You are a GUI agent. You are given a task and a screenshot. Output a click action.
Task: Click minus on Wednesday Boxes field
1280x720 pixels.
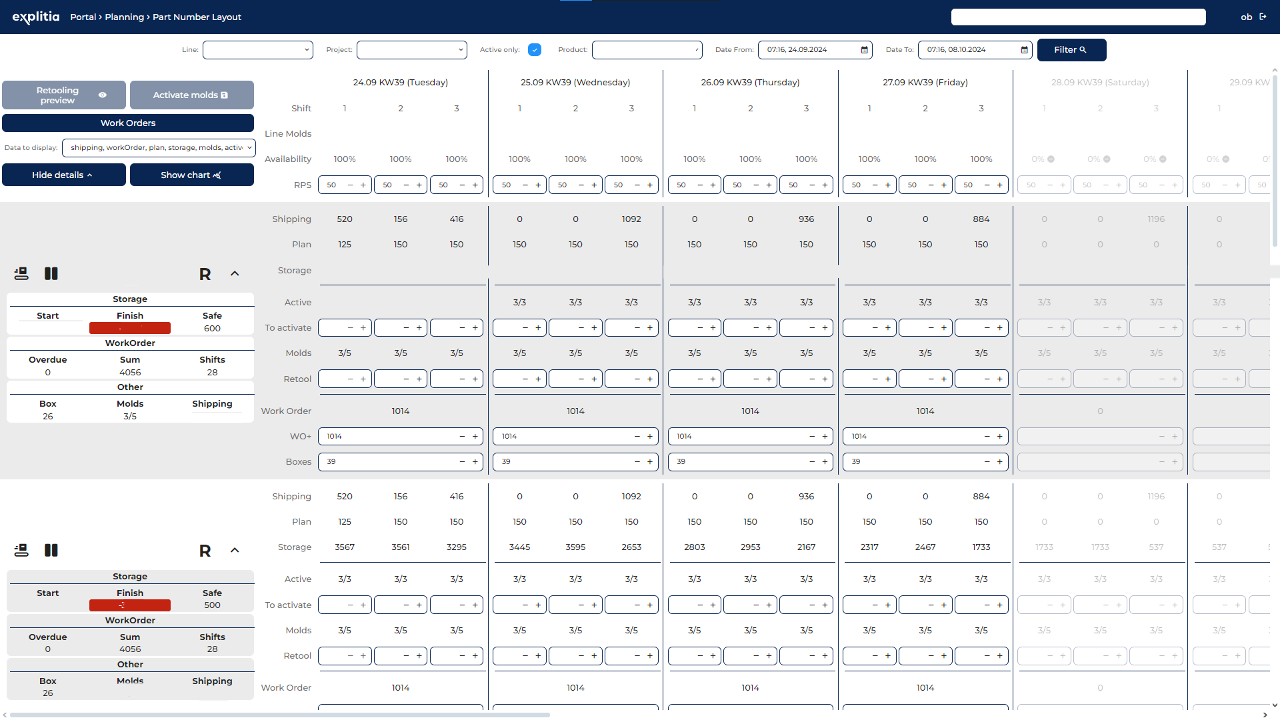coord(637,462)
